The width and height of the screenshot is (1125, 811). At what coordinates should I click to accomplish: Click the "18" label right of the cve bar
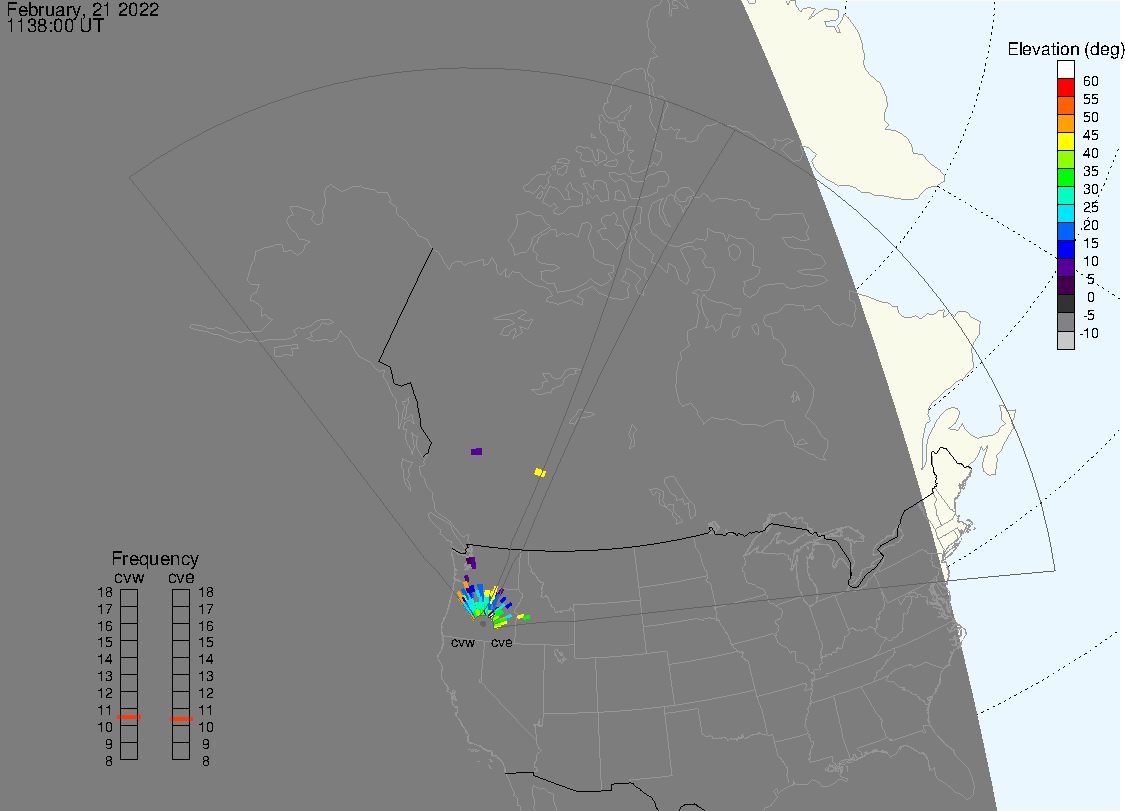206,593
